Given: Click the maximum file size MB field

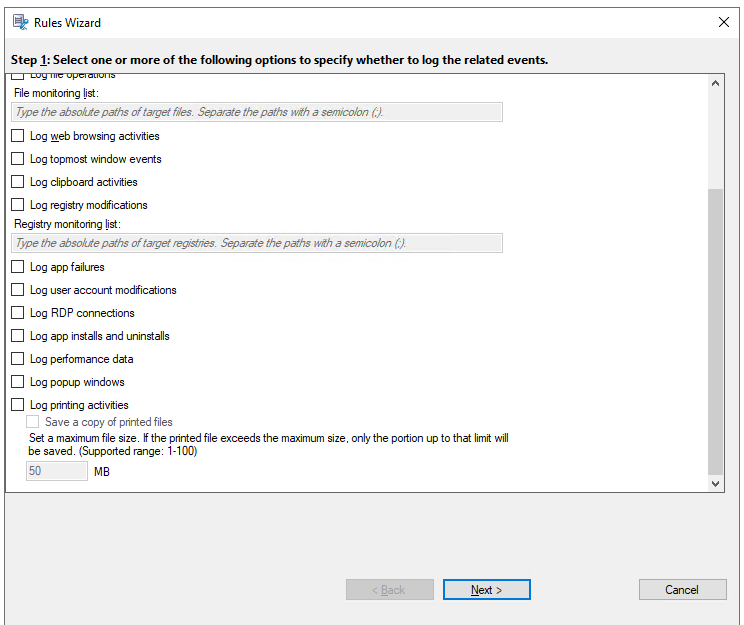Looking at the screenshot, I should tap(56, 471).
